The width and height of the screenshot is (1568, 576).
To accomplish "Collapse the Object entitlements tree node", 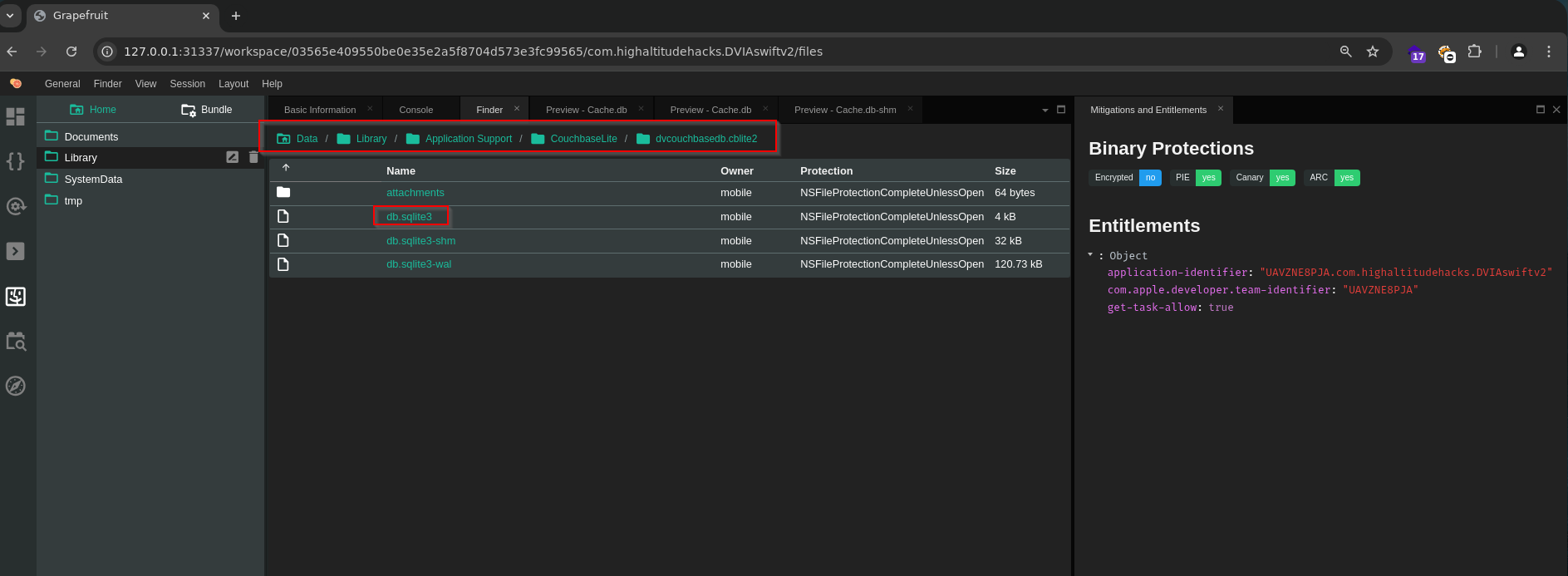I will click(1090, 254).
